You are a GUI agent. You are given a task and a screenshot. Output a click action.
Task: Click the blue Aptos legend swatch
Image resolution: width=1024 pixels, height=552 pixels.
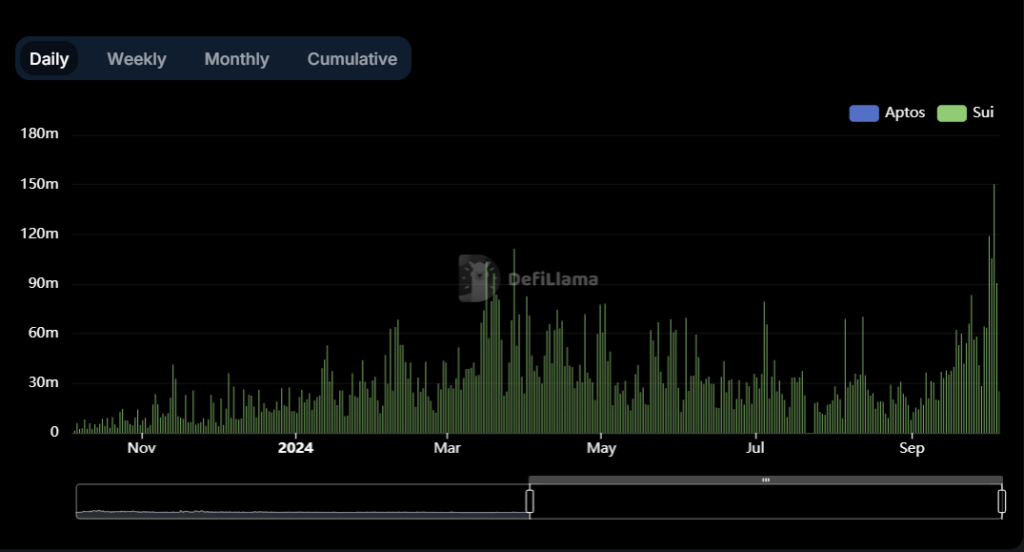(863, 113)
